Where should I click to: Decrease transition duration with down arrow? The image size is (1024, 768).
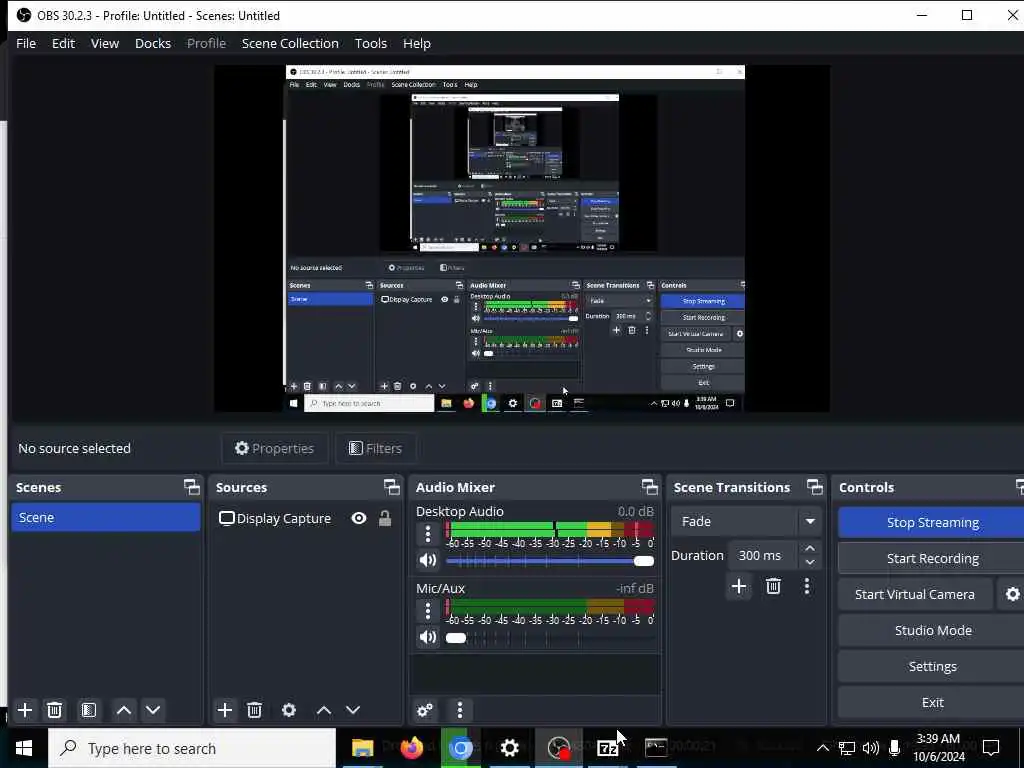tap(810, 562)
